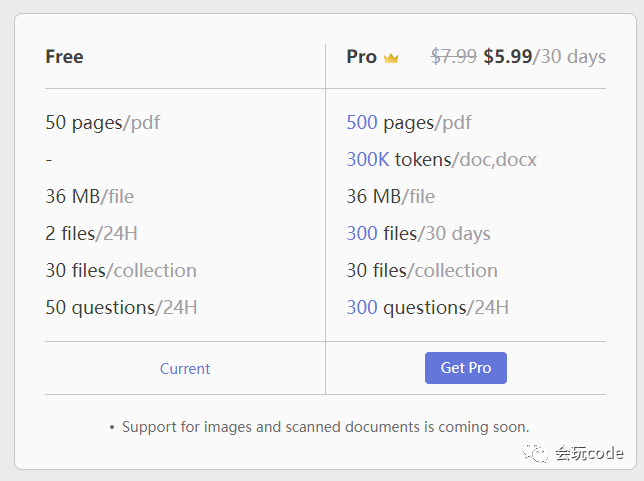Click the Current plan link
This screenshot has height=481, width=644.
[x=185, y=369]
